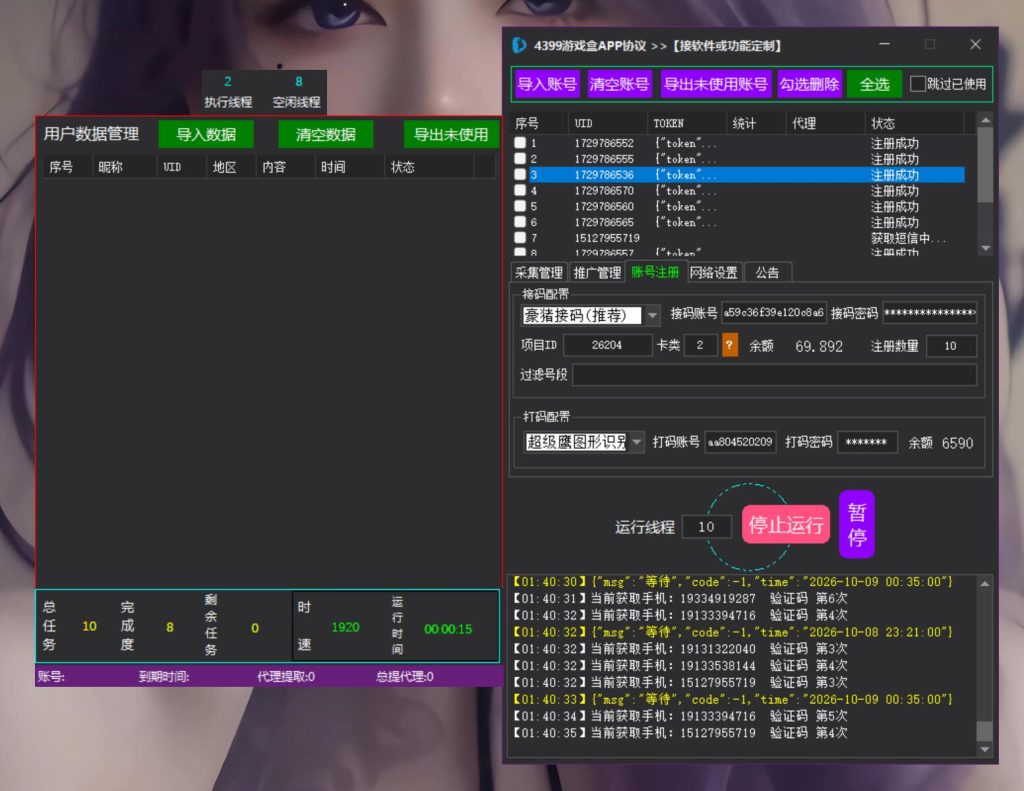Check the box for highlighted row 3
This screenshot has width=1024, height=791.
(520, 174)
